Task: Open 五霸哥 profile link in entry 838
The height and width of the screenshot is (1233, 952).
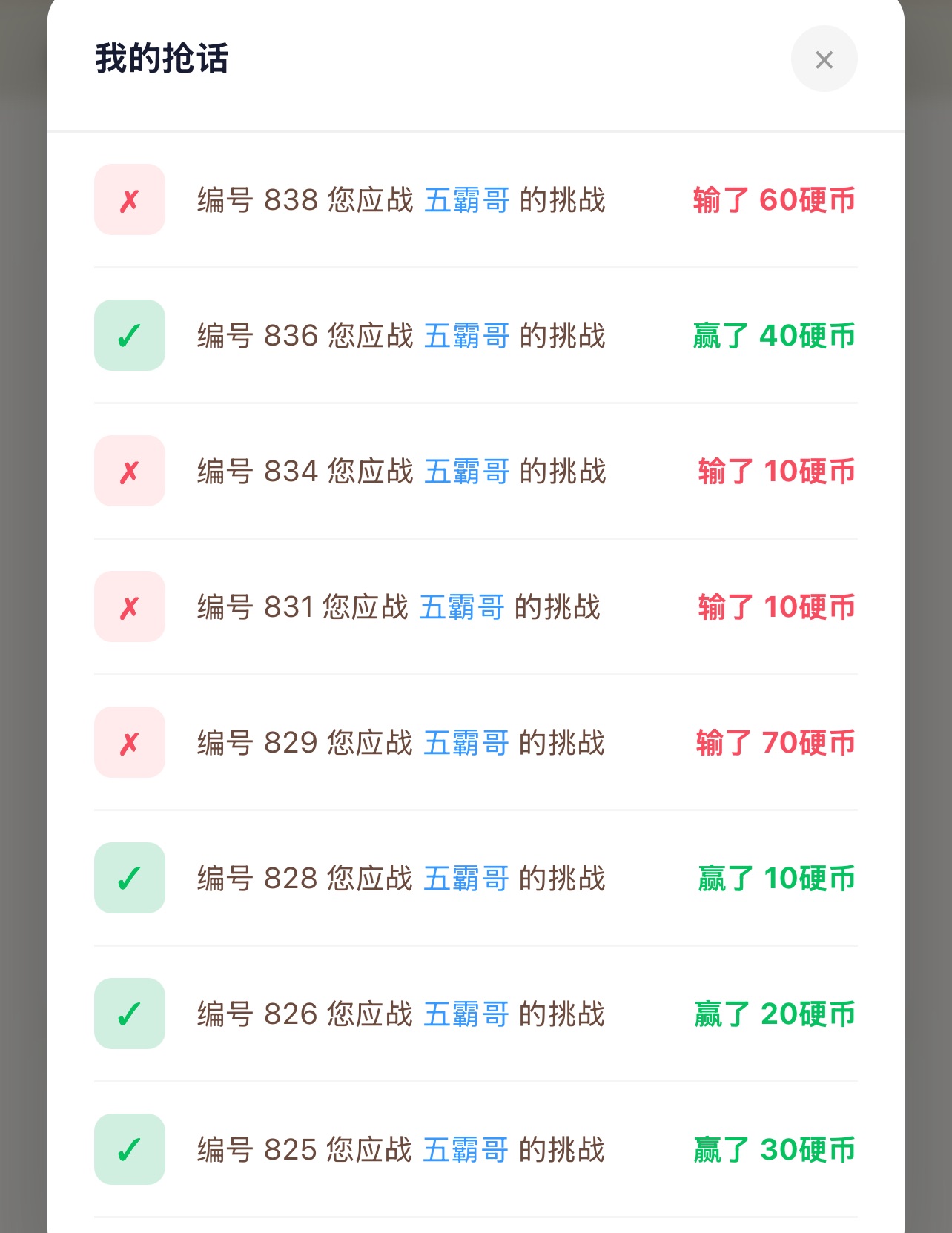Action: pos(467,200)
